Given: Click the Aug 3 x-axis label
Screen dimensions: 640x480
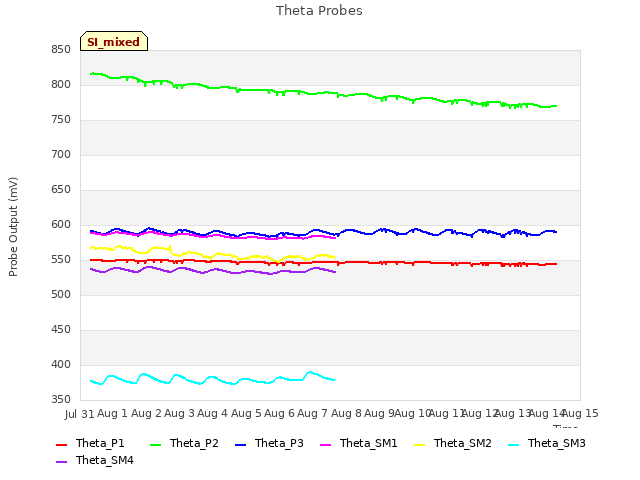Looking at the screenshot, I should pos(180,413).
